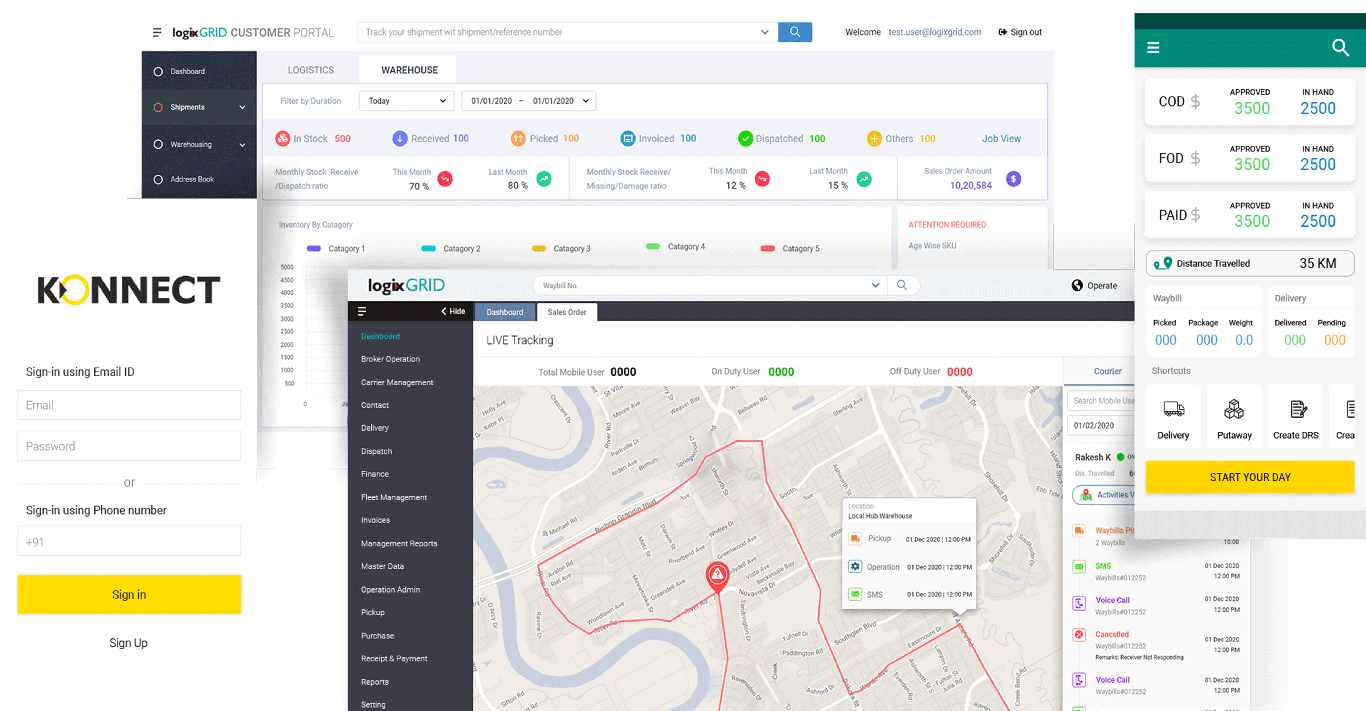Click the blue shipment search button

point(795,32)
